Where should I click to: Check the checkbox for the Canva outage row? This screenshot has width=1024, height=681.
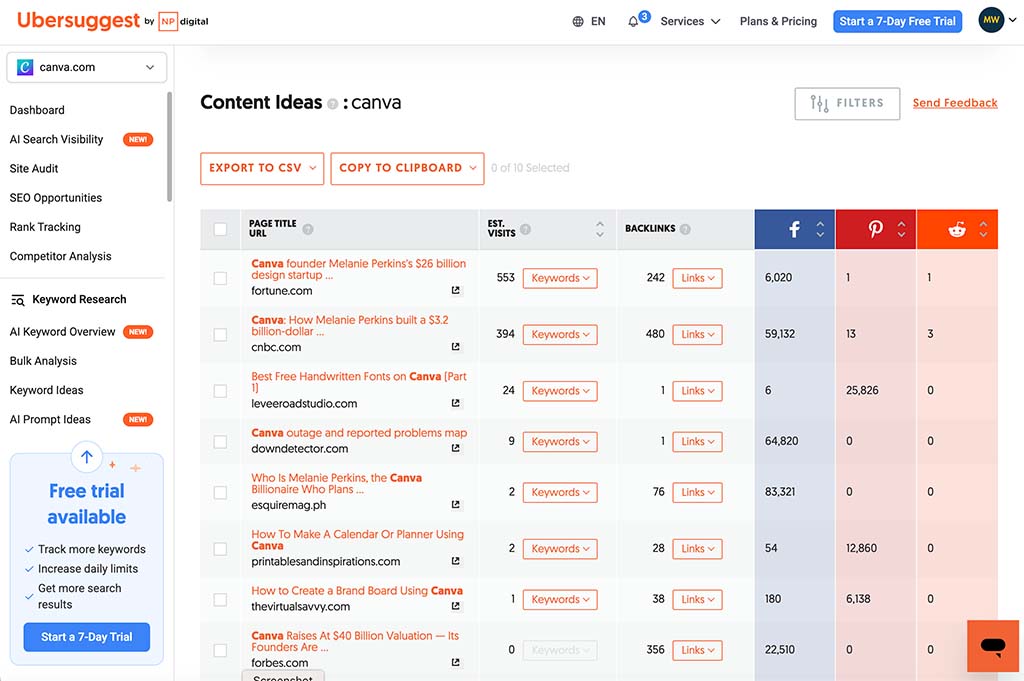(x=220, y=441)
